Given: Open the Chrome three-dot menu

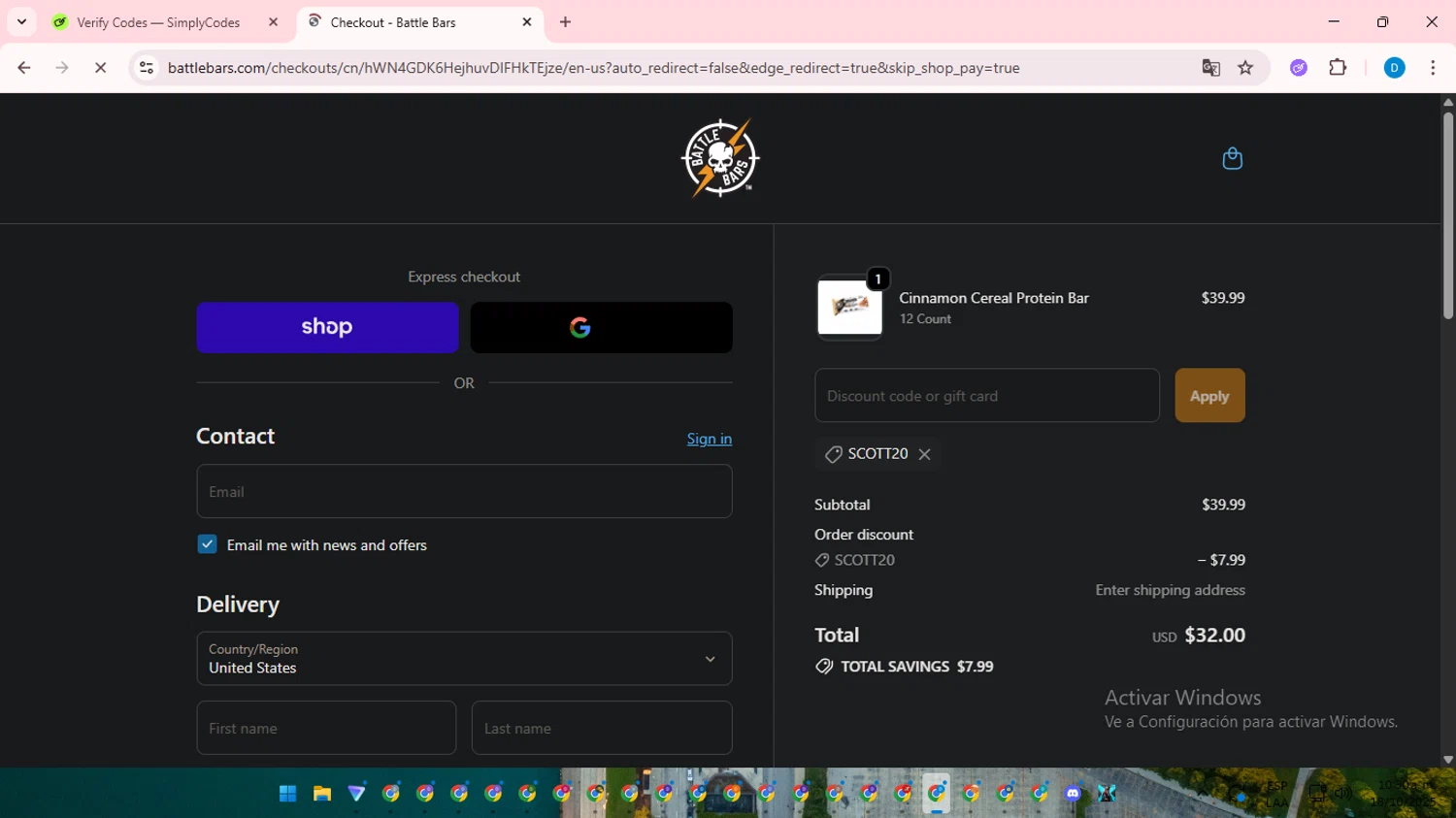Looking at the screenshot, I should click(1433, 68).
